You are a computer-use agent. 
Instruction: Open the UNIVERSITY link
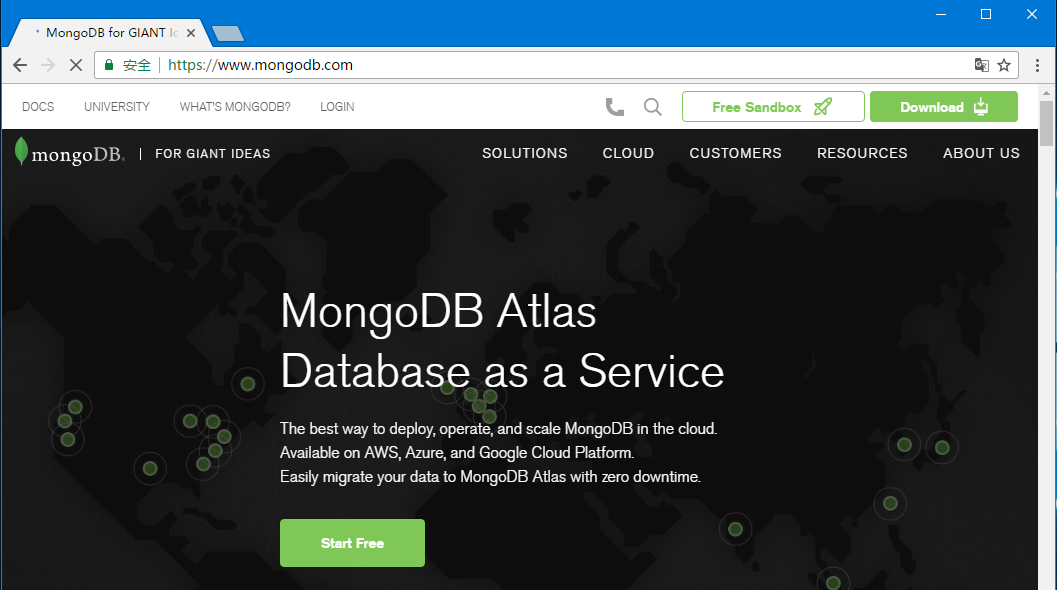click(117, 107)
